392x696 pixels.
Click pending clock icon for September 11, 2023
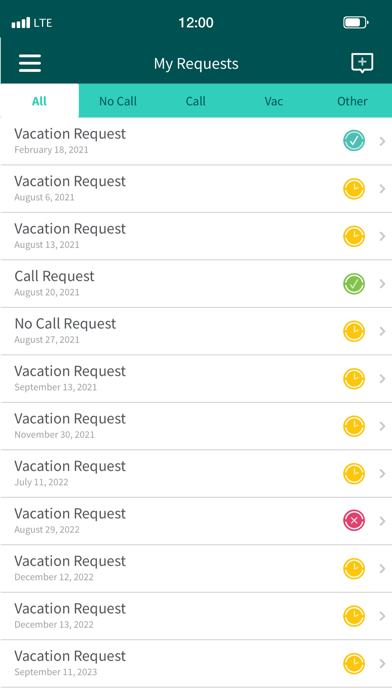pos(354,663)
